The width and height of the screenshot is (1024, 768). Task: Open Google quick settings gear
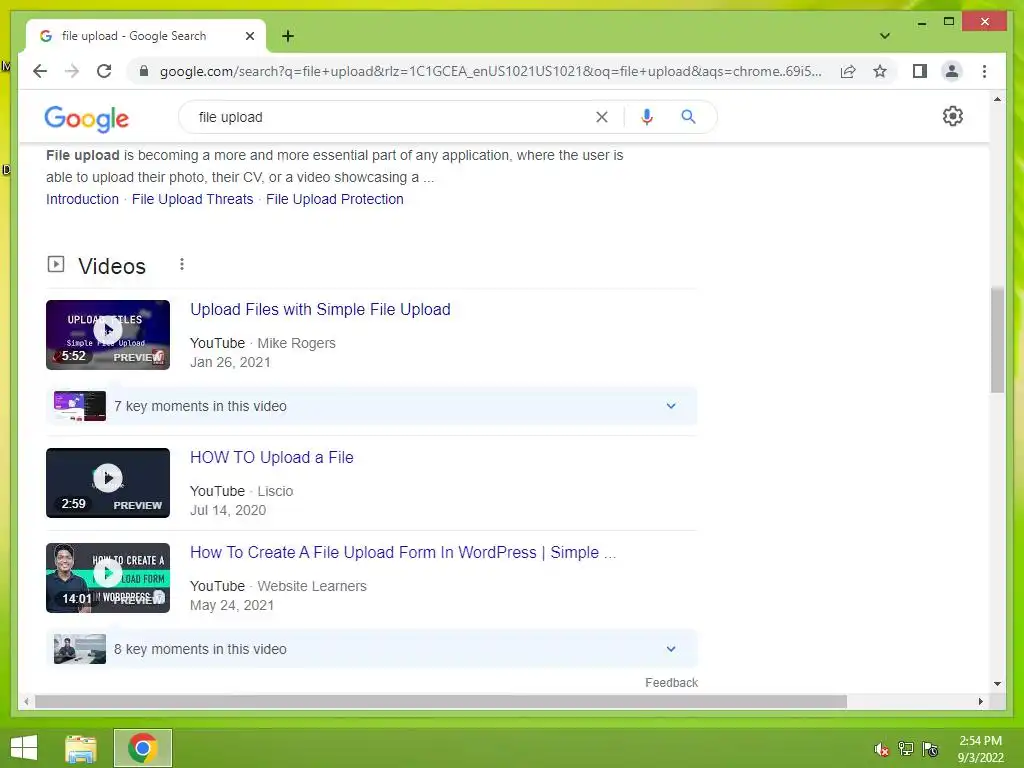click(x=952, y=116)
